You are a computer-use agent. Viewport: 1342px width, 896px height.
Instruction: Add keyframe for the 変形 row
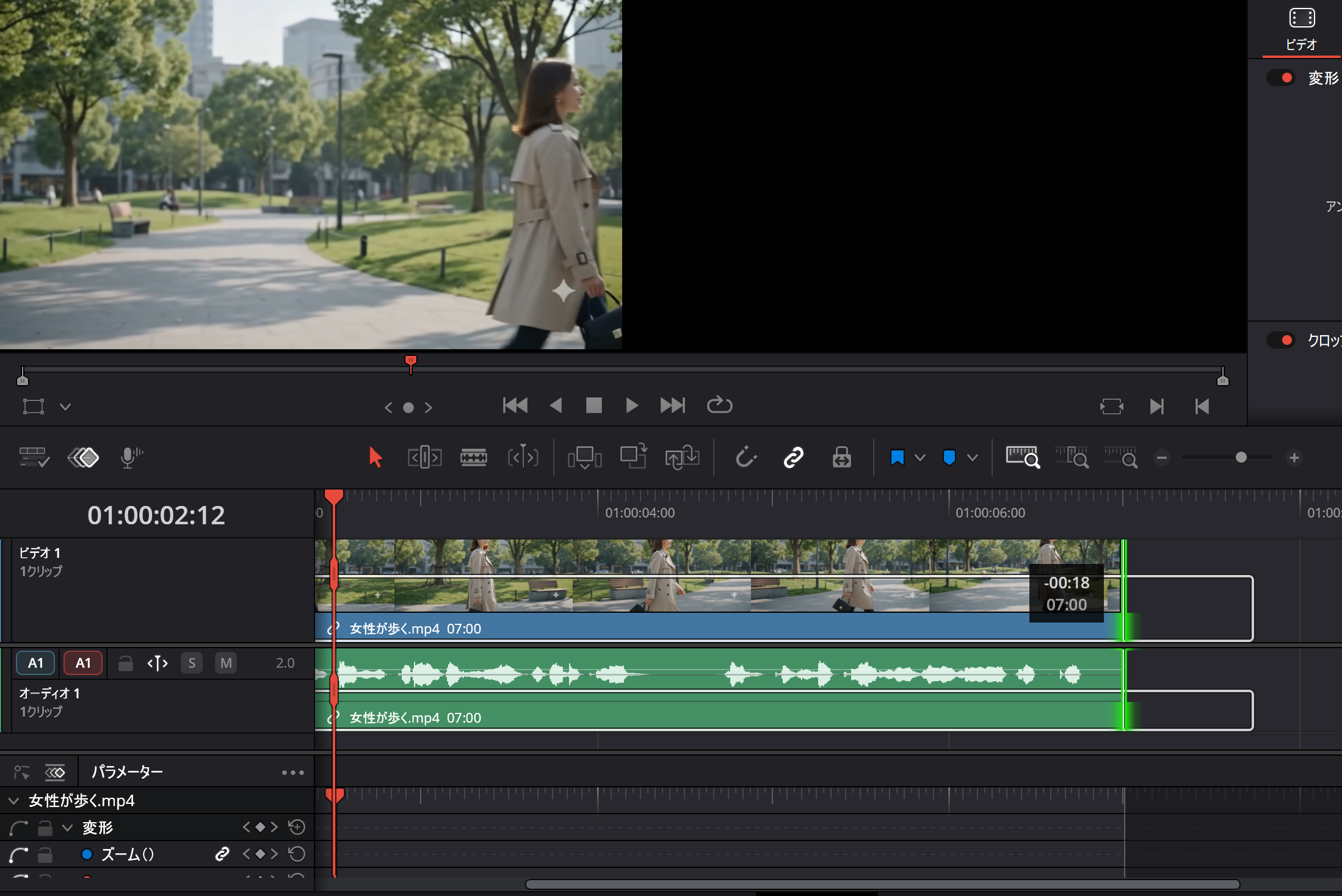(261, 827)
